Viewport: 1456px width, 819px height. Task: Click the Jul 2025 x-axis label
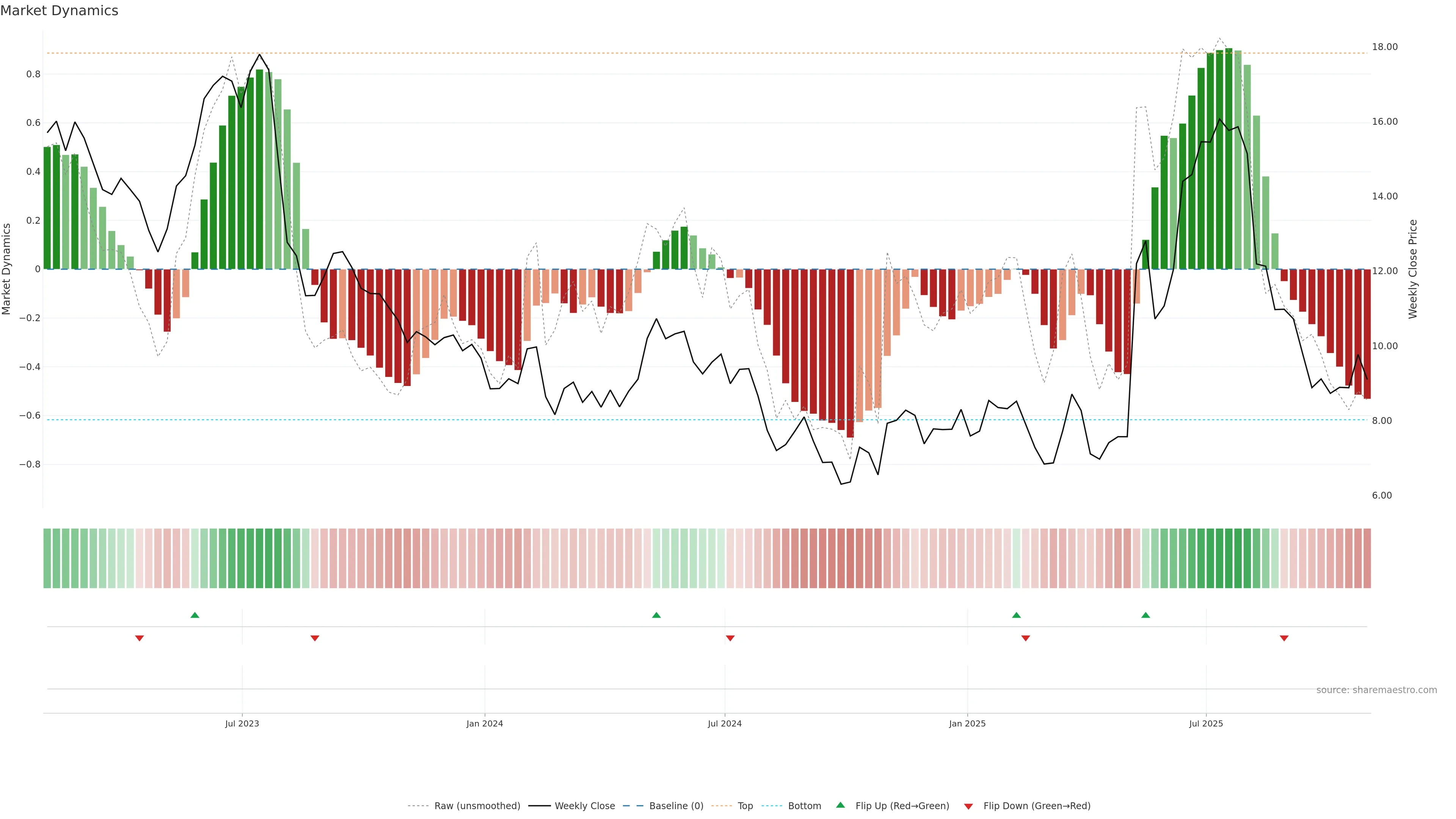1206,723
